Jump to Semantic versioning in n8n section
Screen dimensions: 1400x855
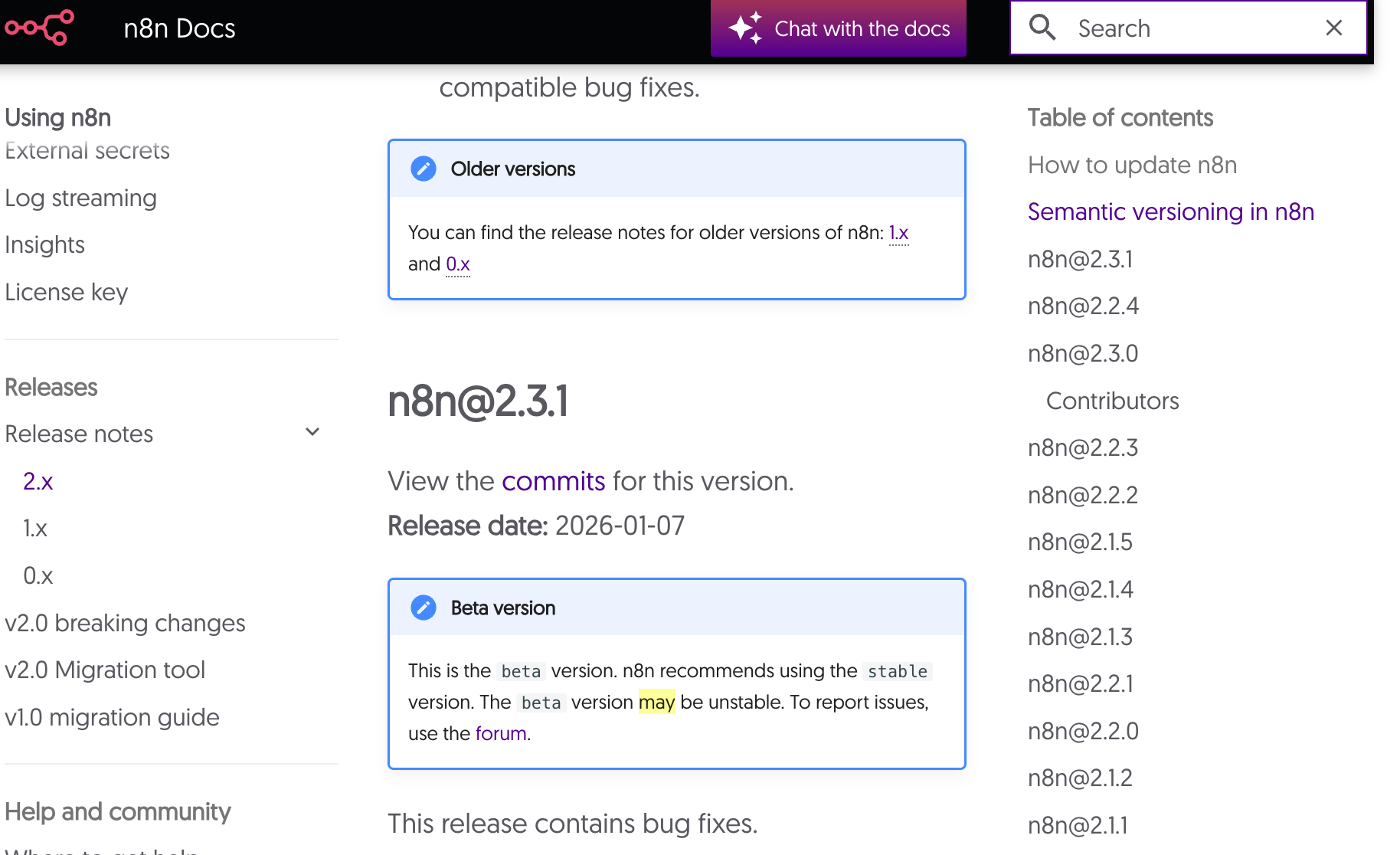tap(1170, 211)
